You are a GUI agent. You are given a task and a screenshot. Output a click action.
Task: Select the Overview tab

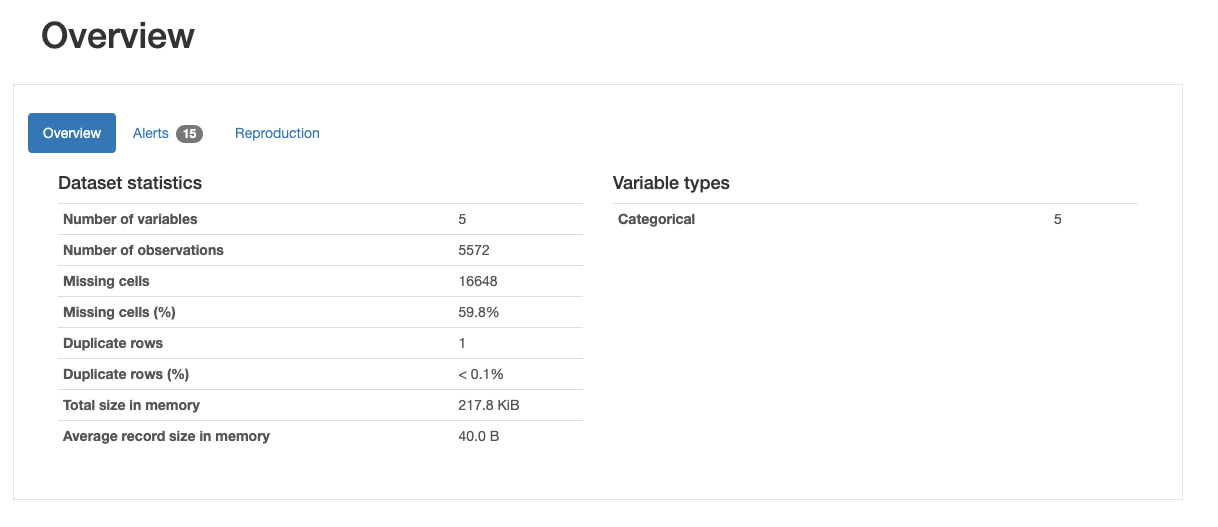72,133
